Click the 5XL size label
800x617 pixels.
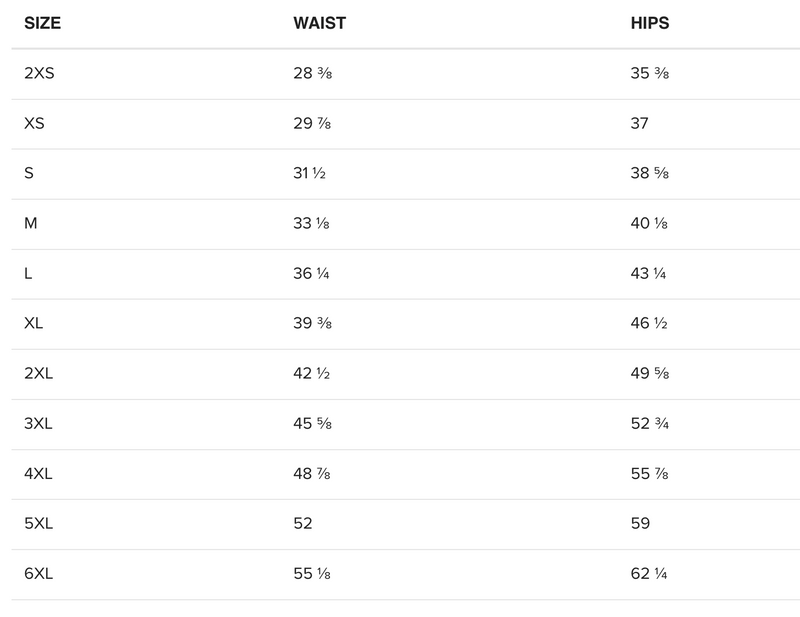tap(38, 524)
